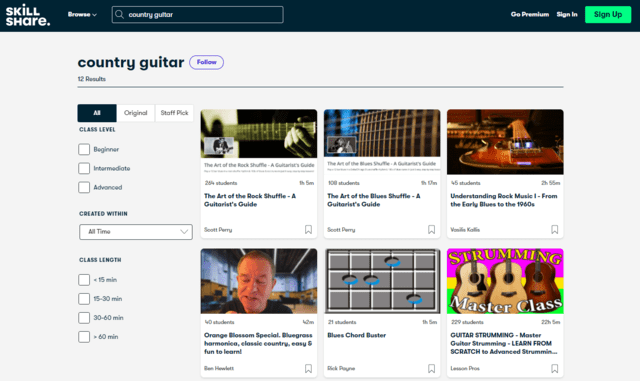Click the Sign In link
This screenshot has width=640, height=381.
[567, 14]
